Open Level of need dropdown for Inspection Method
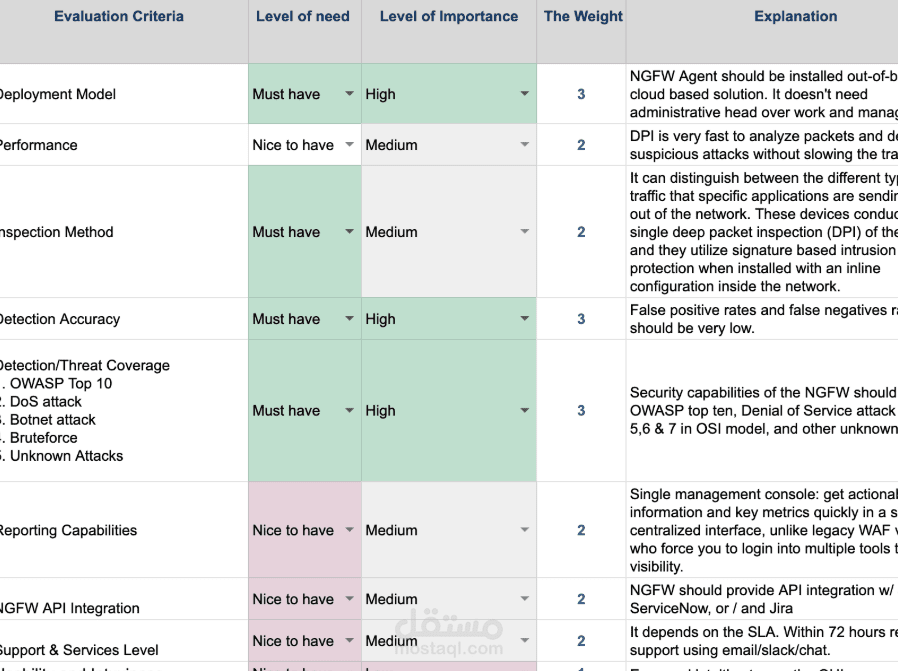 (349, 232)
